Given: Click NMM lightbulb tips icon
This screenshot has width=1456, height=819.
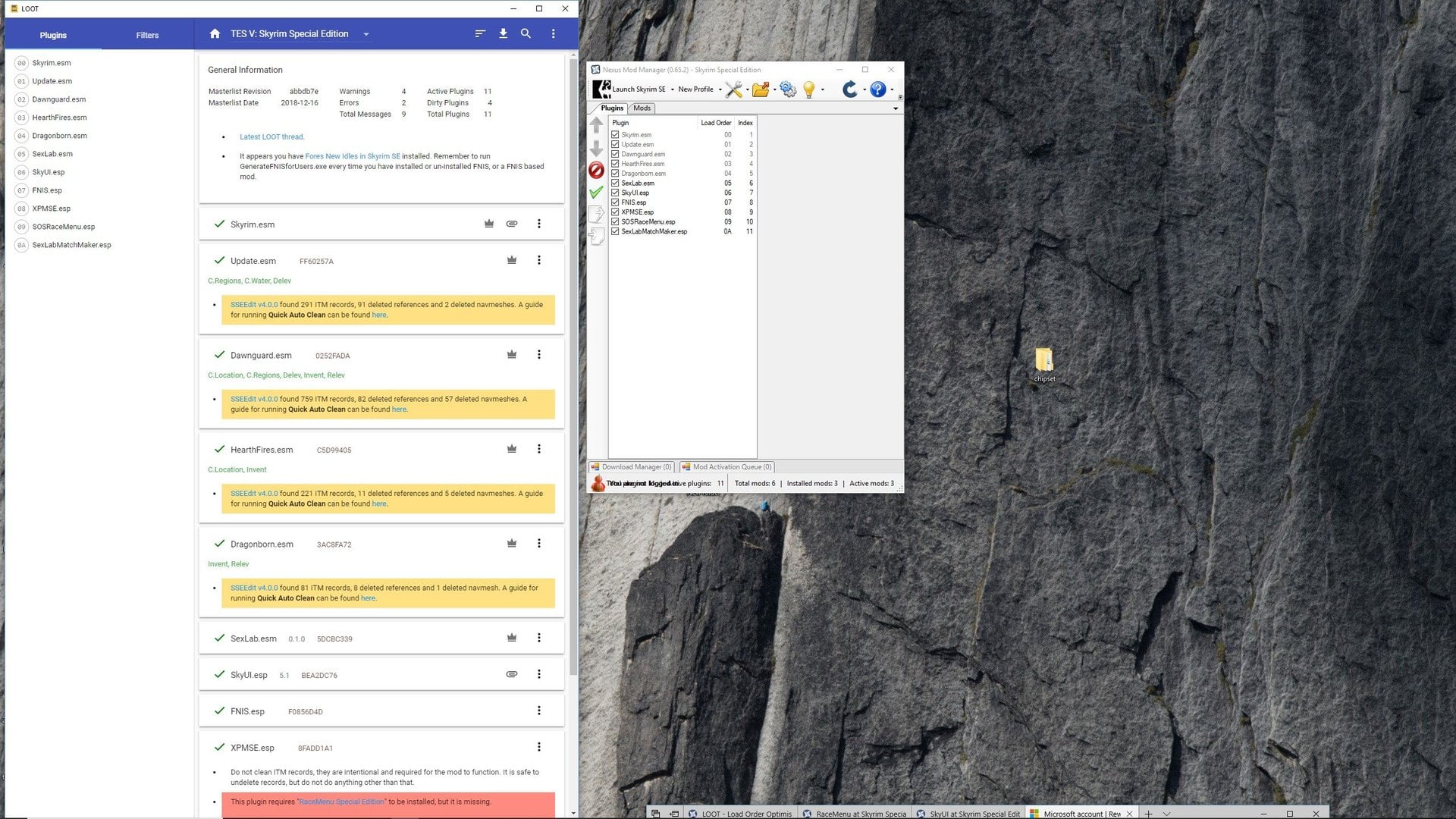Looking at the screenshot, I should click(809, 89).
